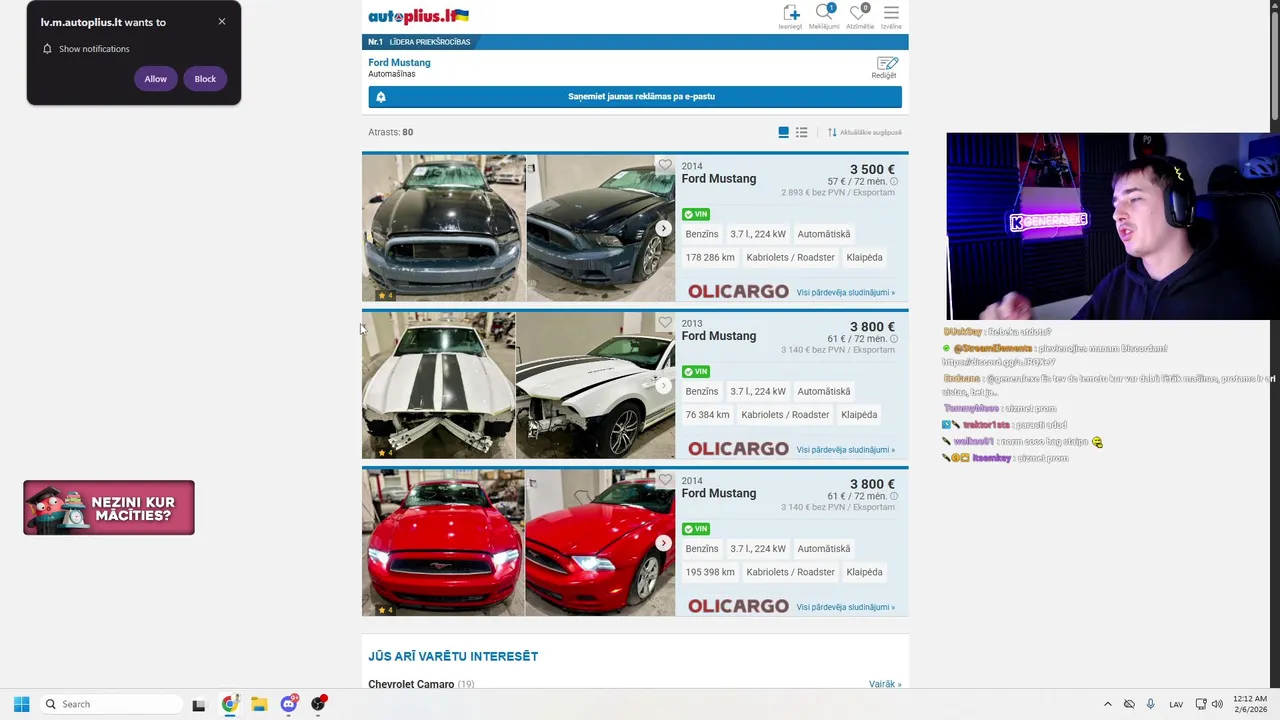Click the microphone tray icon

click(x=1151, y=704)
